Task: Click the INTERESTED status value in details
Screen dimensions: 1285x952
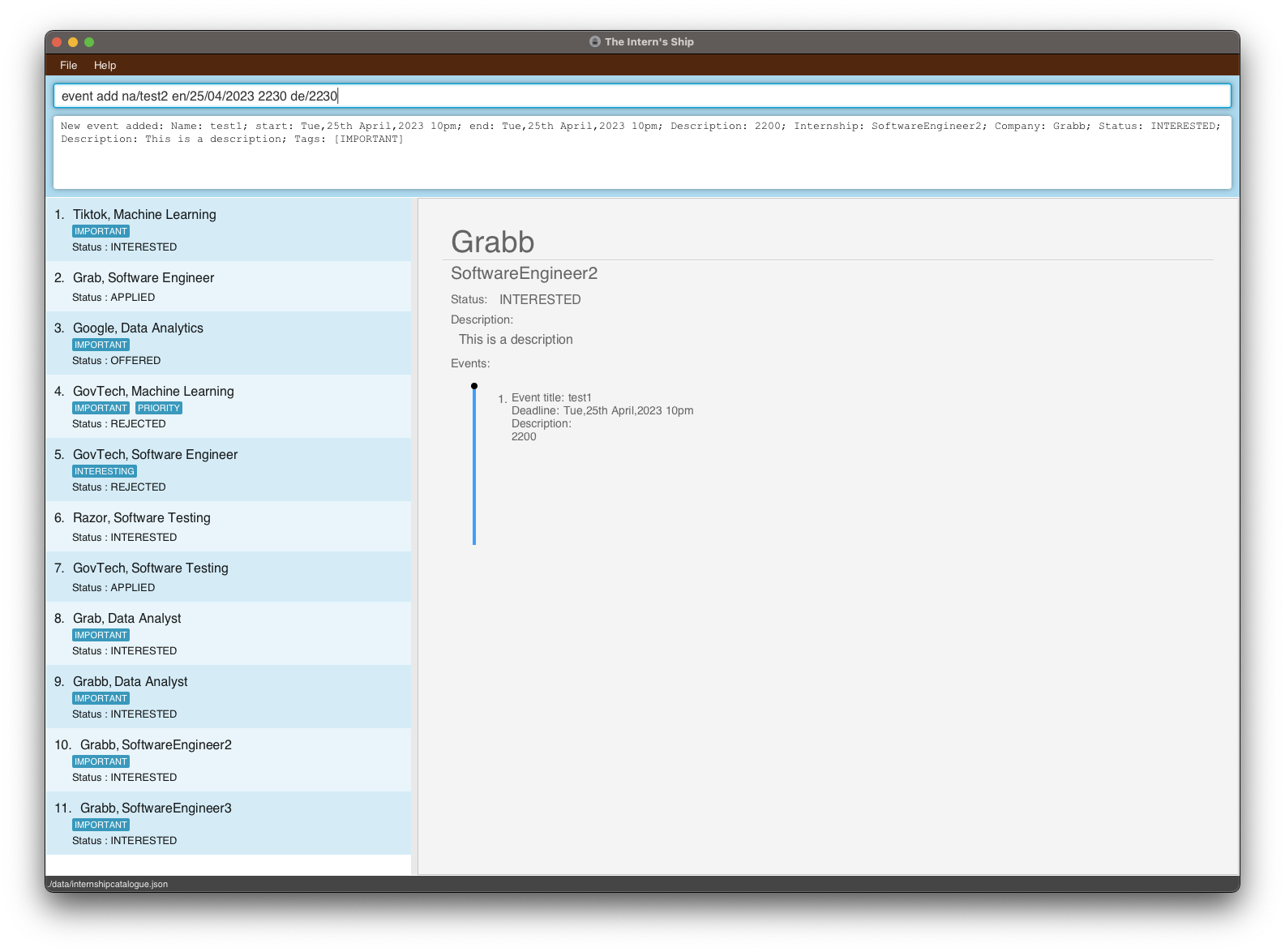Action: pyautogui.click(x=540, y=299)
